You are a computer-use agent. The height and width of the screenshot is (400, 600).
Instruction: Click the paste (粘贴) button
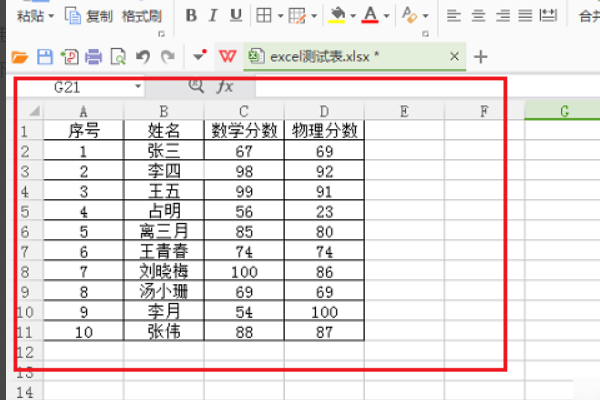tap(31, 16)
